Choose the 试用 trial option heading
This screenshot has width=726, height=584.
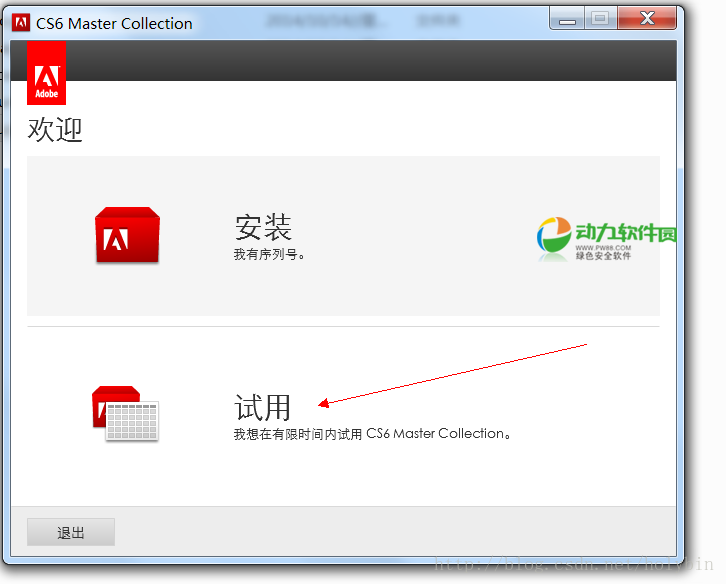262,407
